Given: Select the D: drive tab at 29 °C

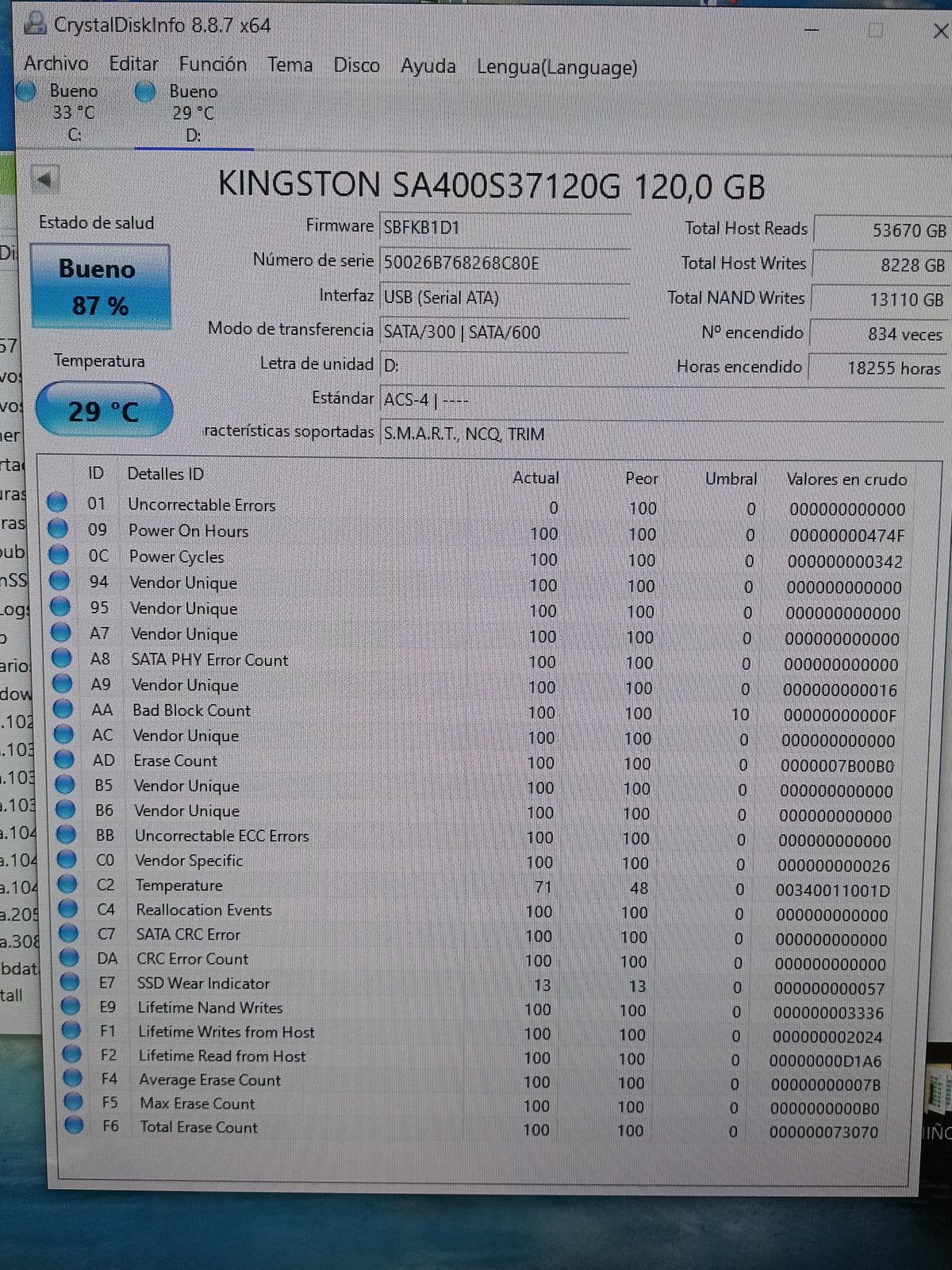Looking at the screenshot, I should coord(194,114).
